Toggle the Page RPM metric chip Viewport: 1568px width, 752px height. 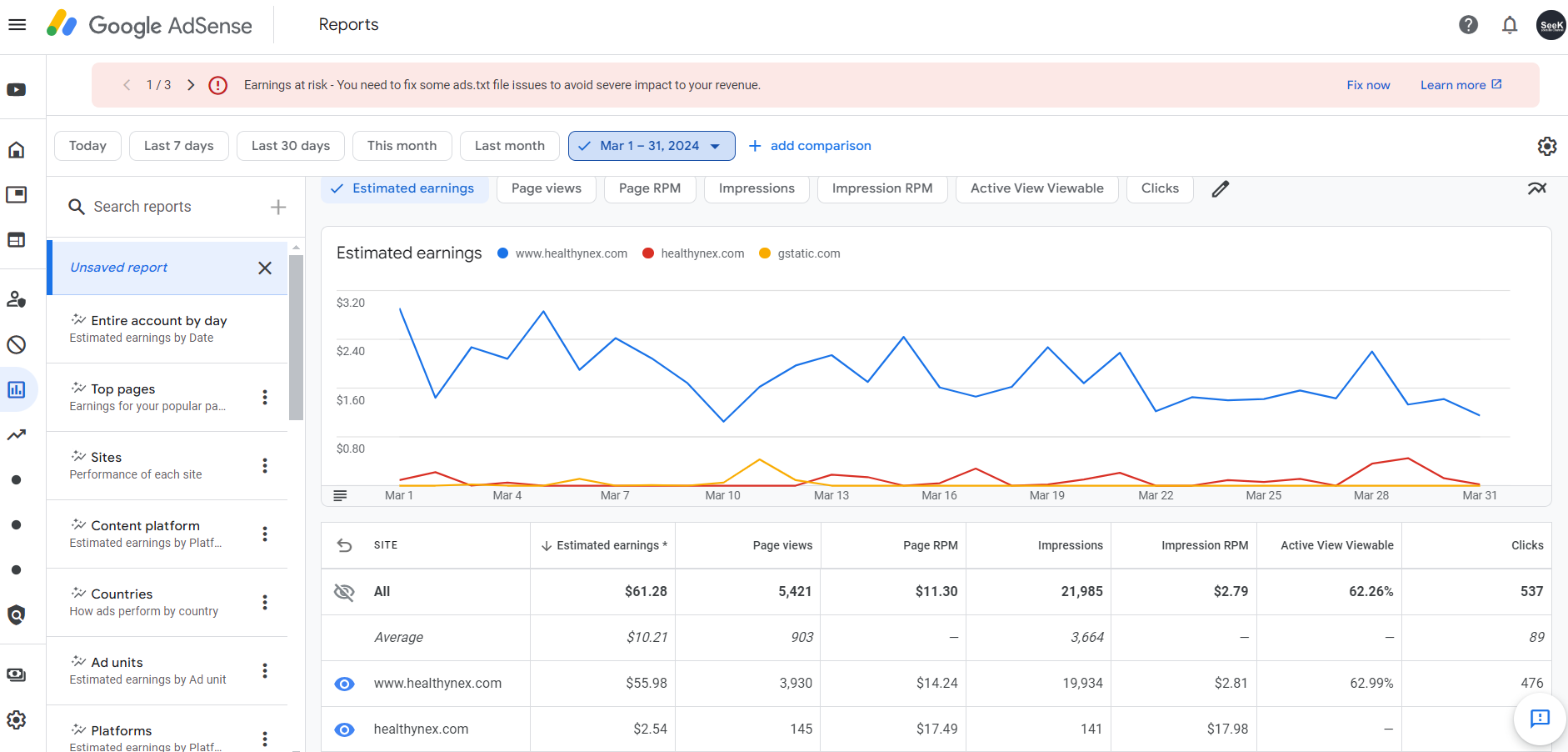650,188
